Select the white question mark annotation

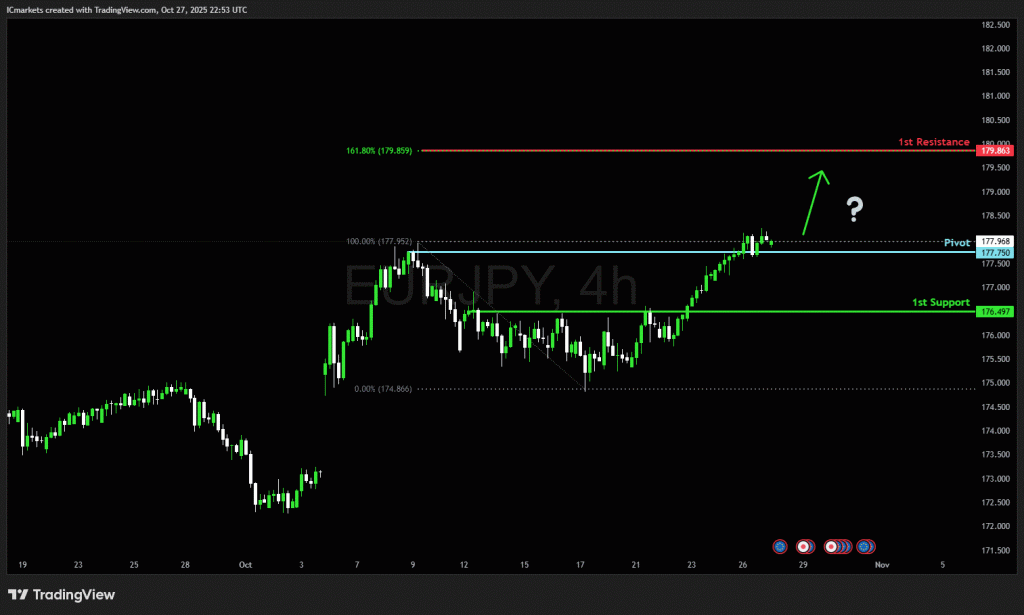point(854,210)
